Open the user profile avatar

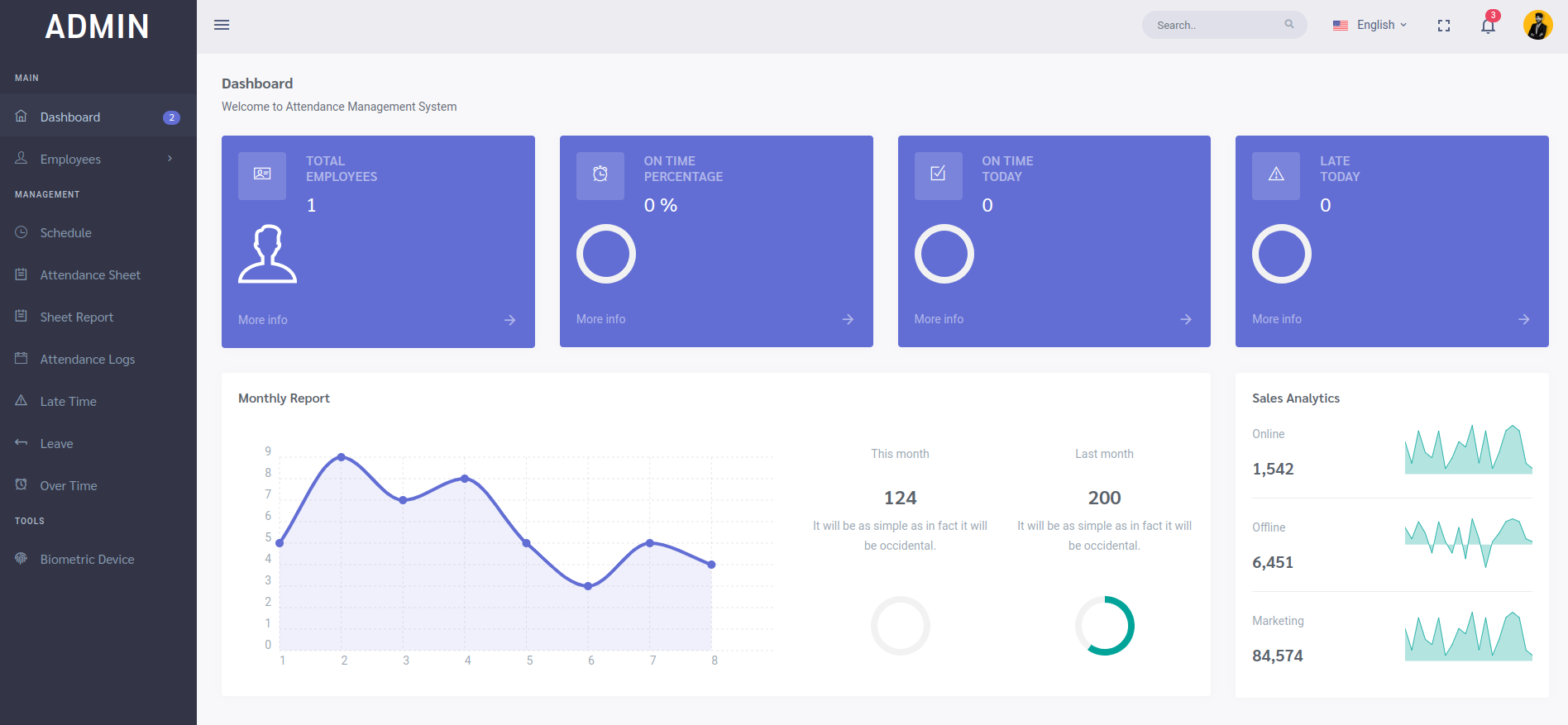(x=1537, y=25)
